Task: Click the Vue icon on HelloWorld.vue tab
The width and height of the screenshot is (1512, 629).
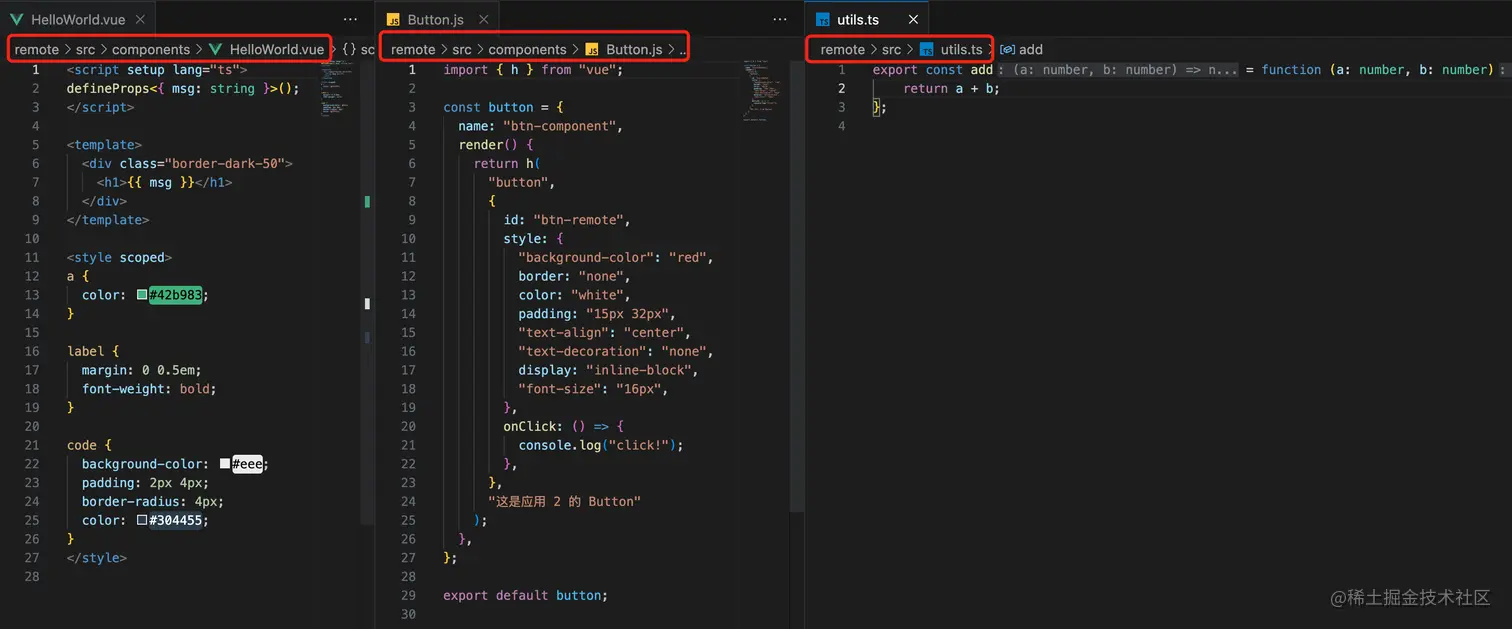Action: [17, 19]
